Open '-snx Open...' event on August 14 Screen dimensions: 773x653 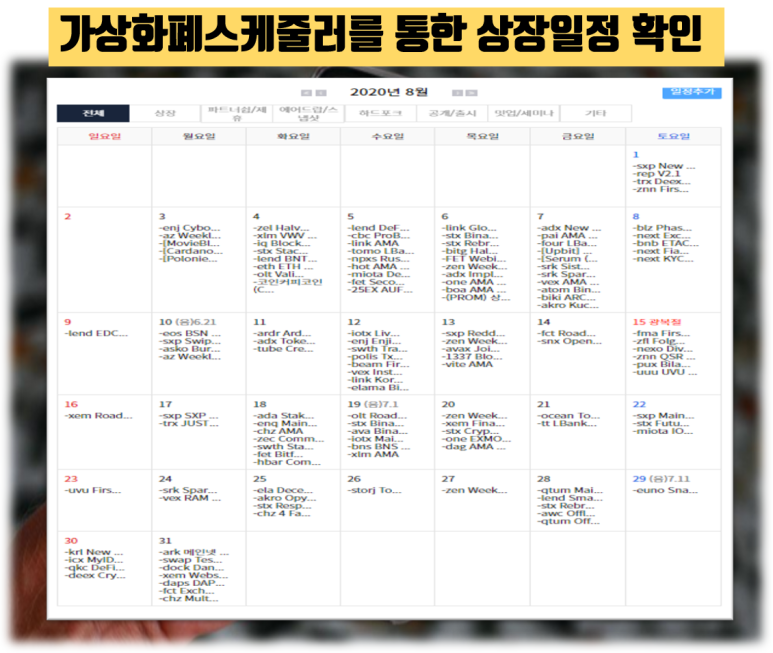pyautogui.click(x=569, y=341)
